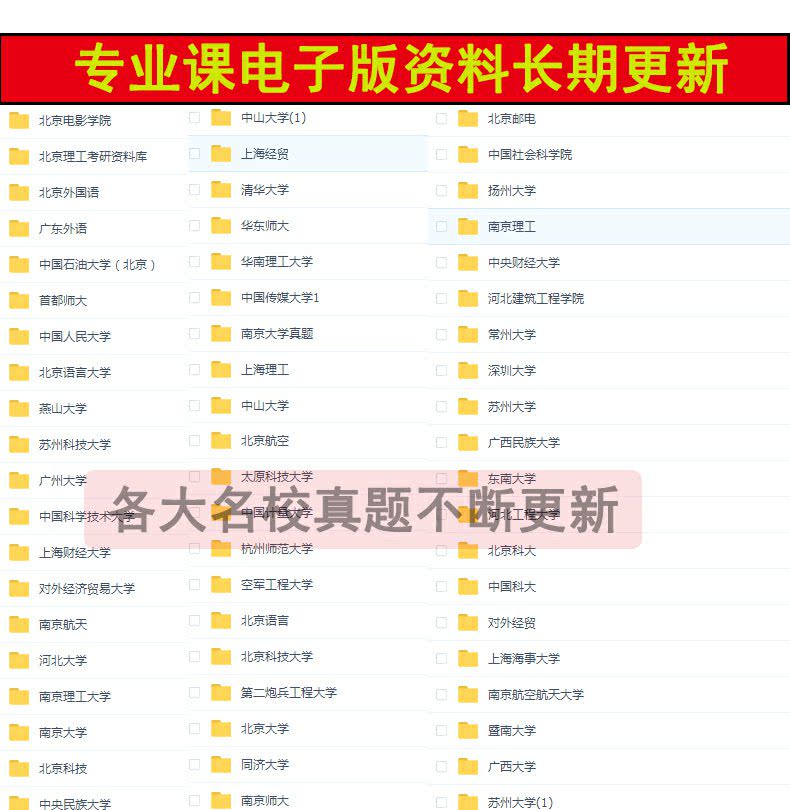The width and height of the screenshot is (790, 810).
Task: Click the 广州大学 folder name
Action: [x=63, y=480]
